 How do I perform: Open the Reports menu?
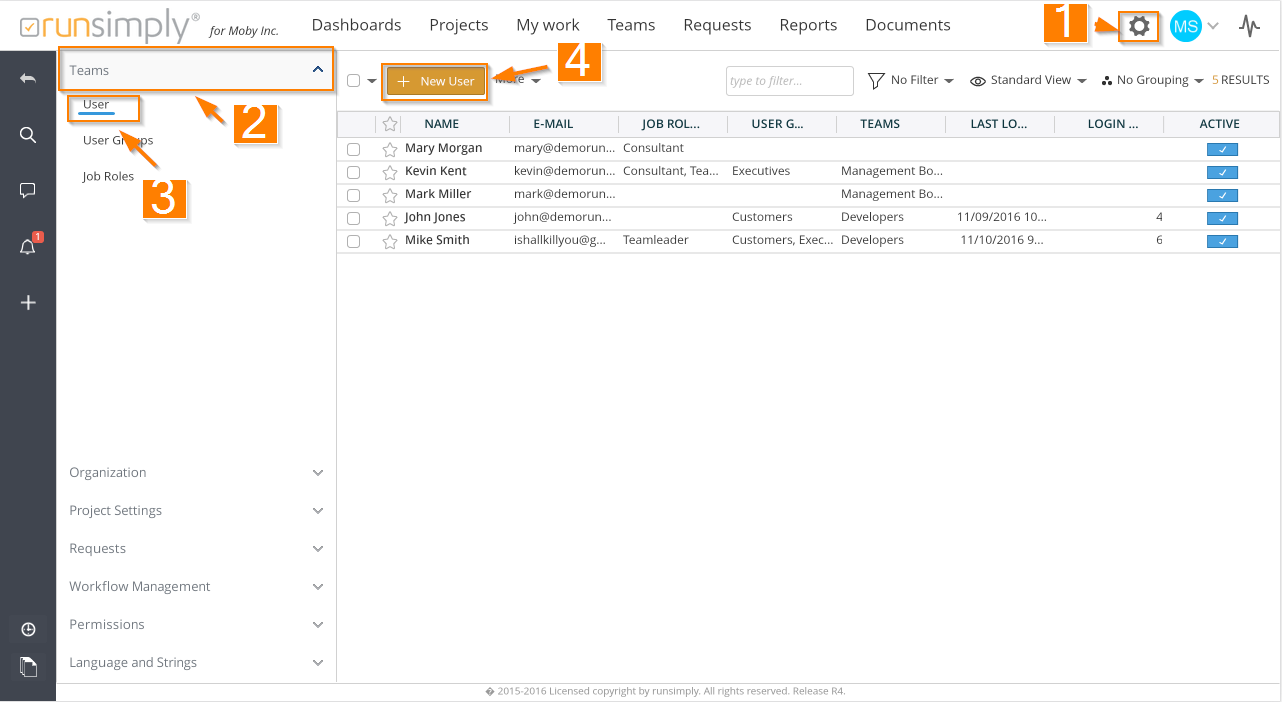(x=808, y=25)
